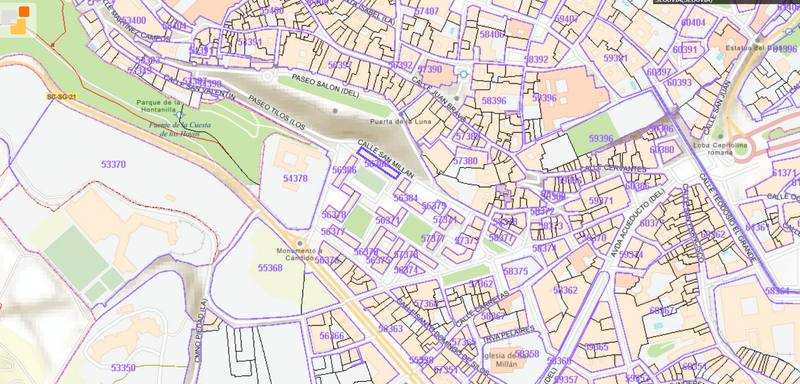Image resolution: width=800 pixels, height=384 pixels.
Task: Select parcel block 53400
Action: tap(134, 20)
